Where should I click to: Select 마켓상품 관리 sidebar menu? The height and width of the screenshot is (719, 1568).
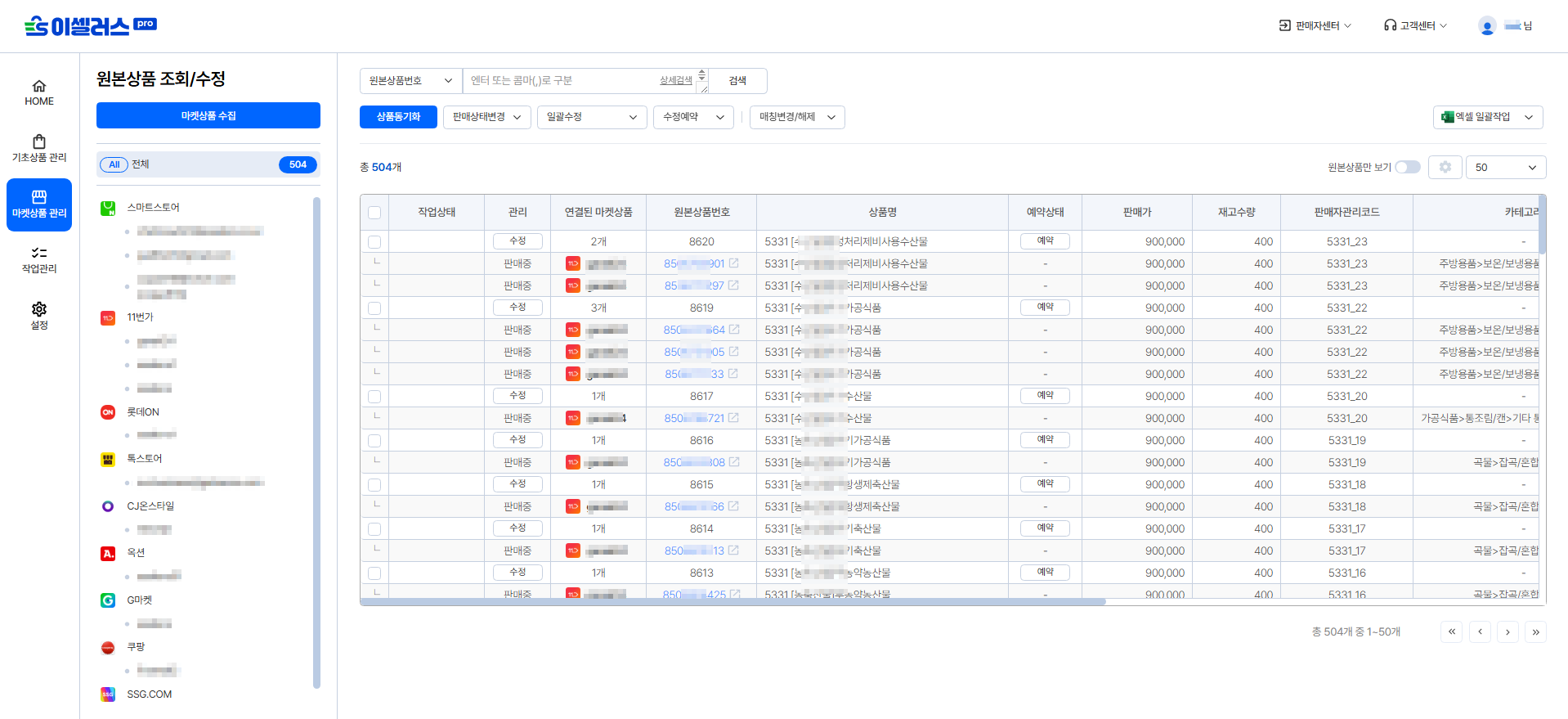point(39,204)
